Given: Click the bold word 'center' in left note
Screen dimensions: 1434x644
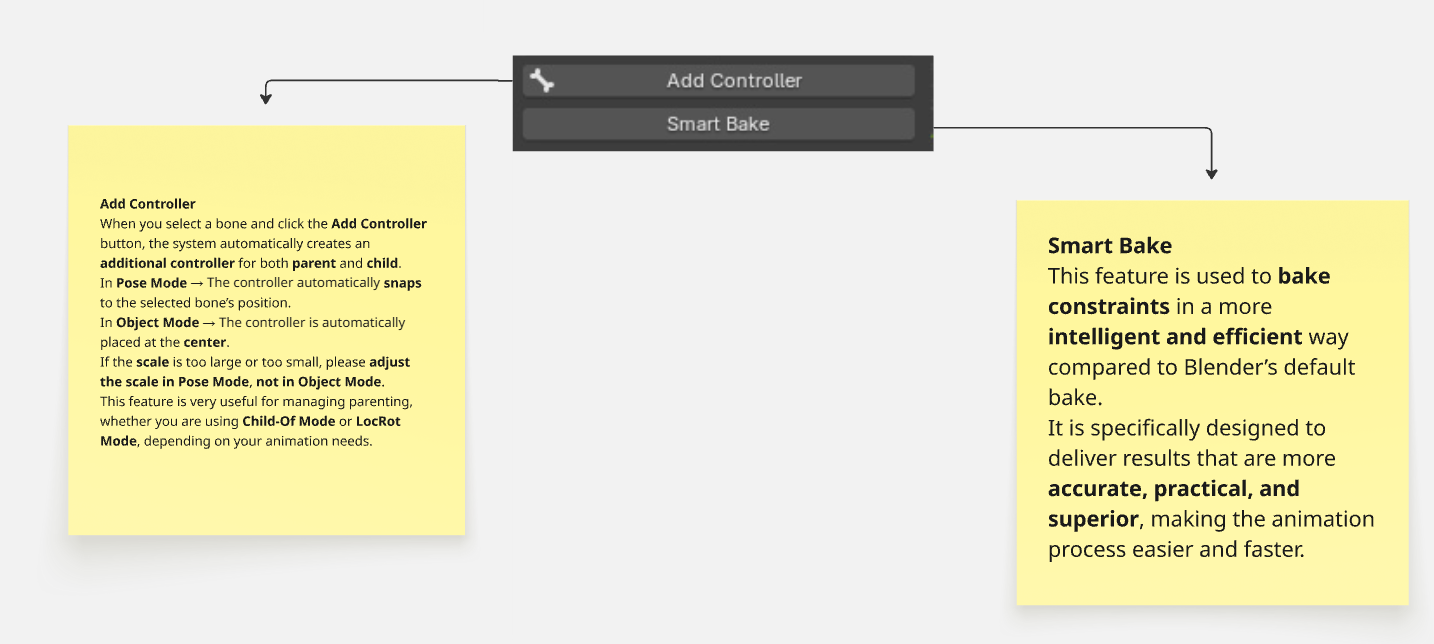Looking at the screenshot, I should [205, 343].
